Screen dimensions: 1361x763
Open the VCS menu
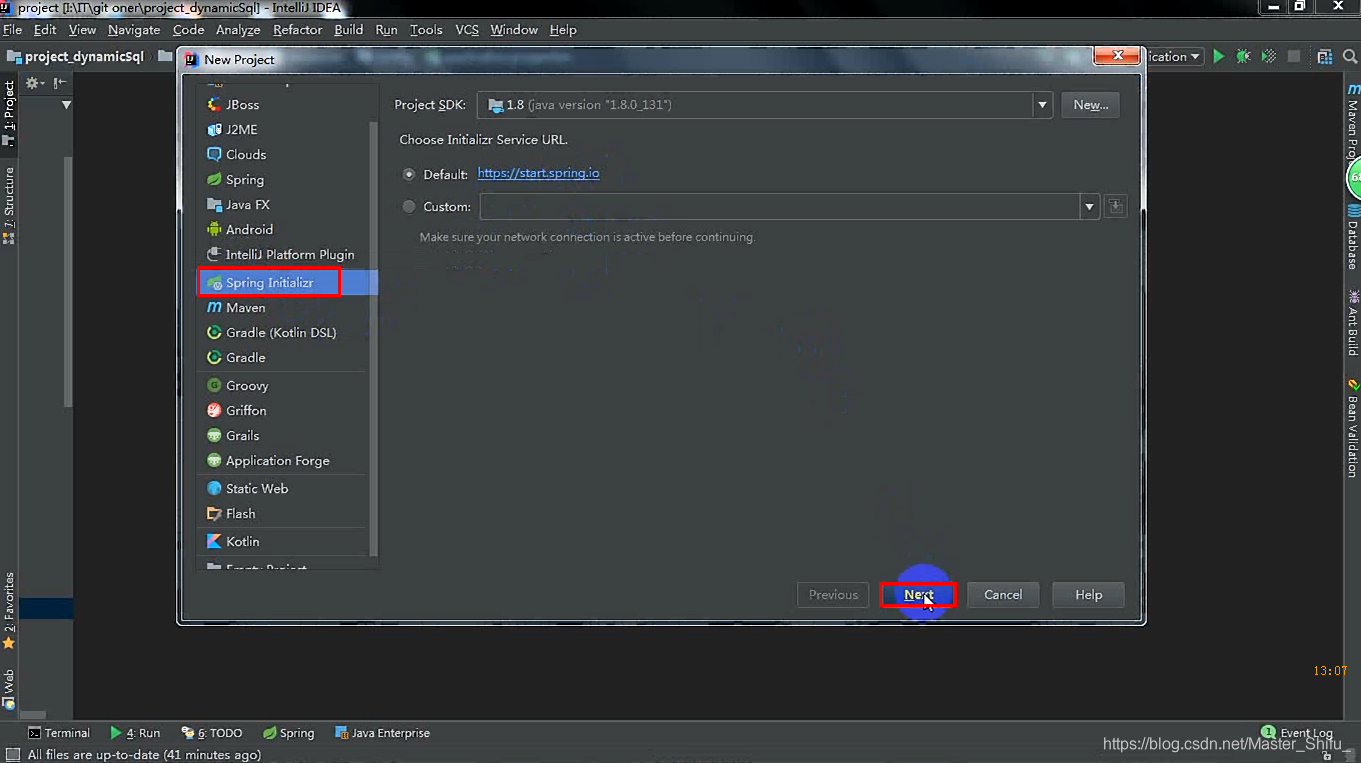point(467,30)
